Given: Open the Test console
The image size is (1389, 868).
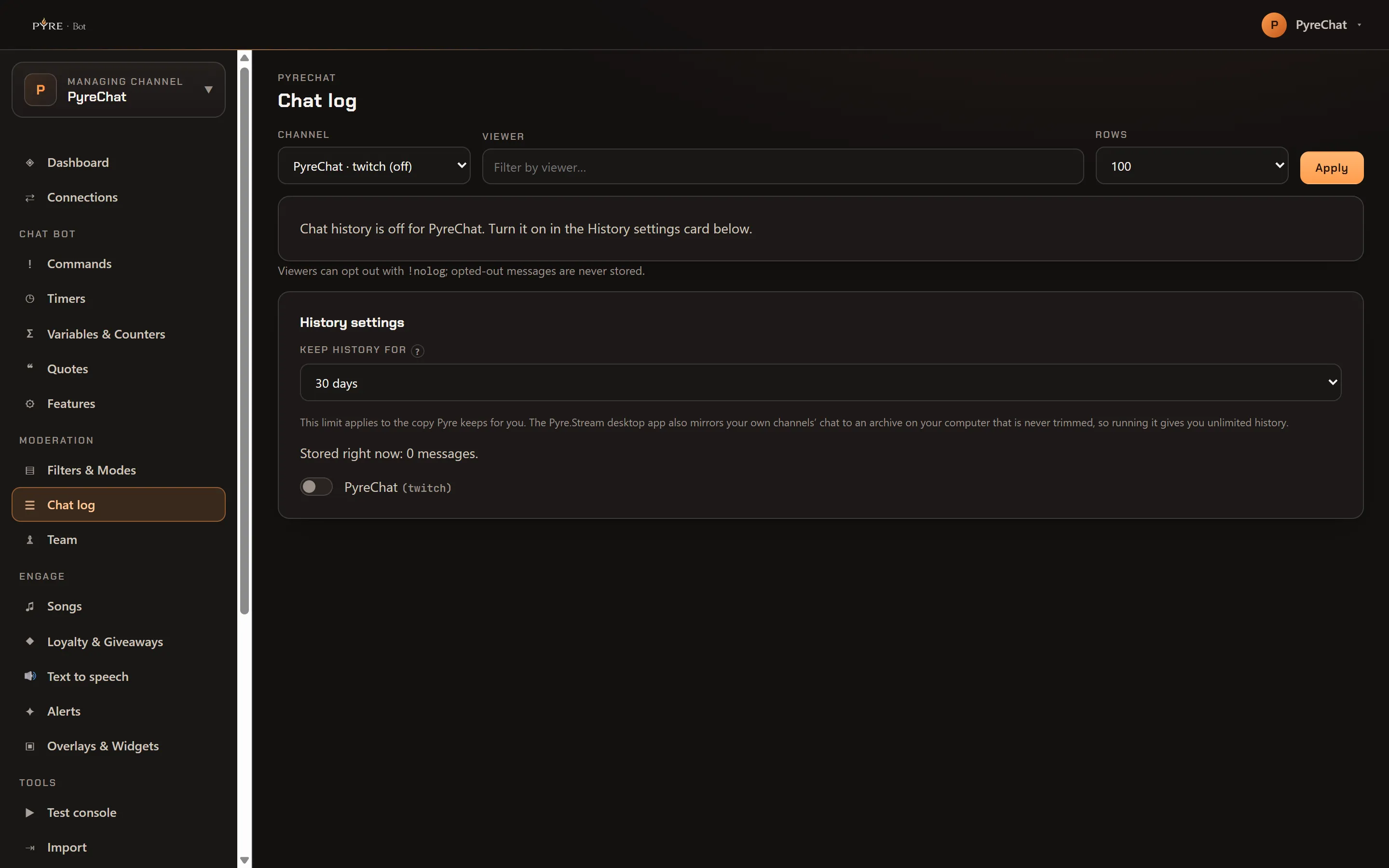Looking at the screenshot, I should pos(118,813).
